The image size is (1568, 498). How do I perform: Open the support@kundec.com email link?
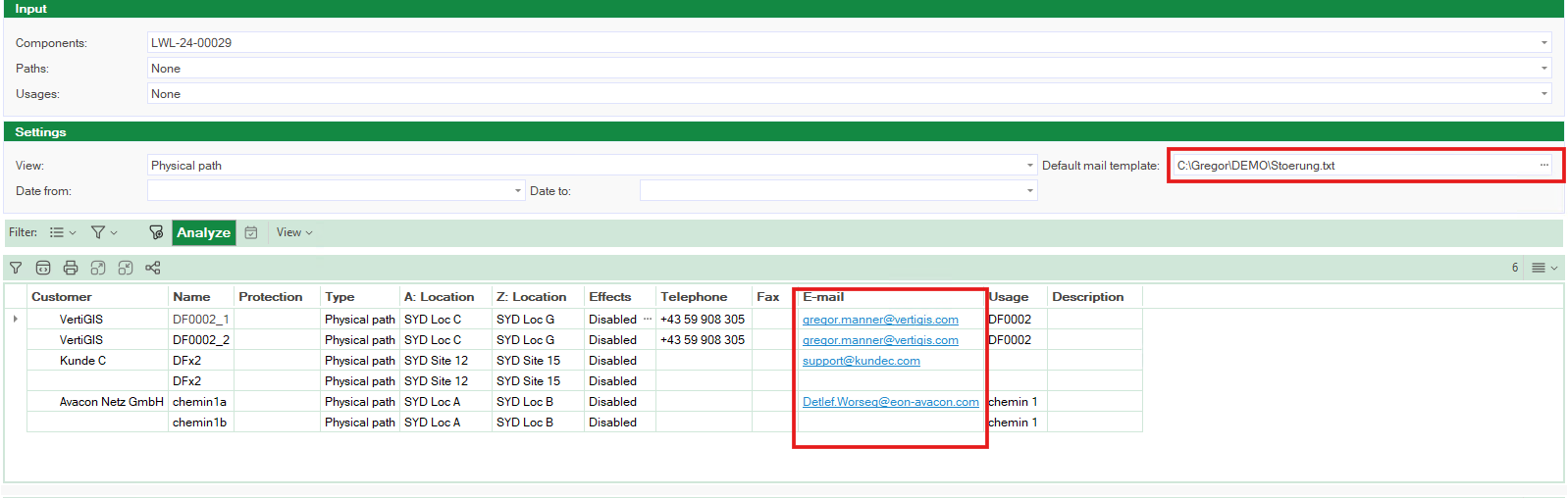coord(862,361)
